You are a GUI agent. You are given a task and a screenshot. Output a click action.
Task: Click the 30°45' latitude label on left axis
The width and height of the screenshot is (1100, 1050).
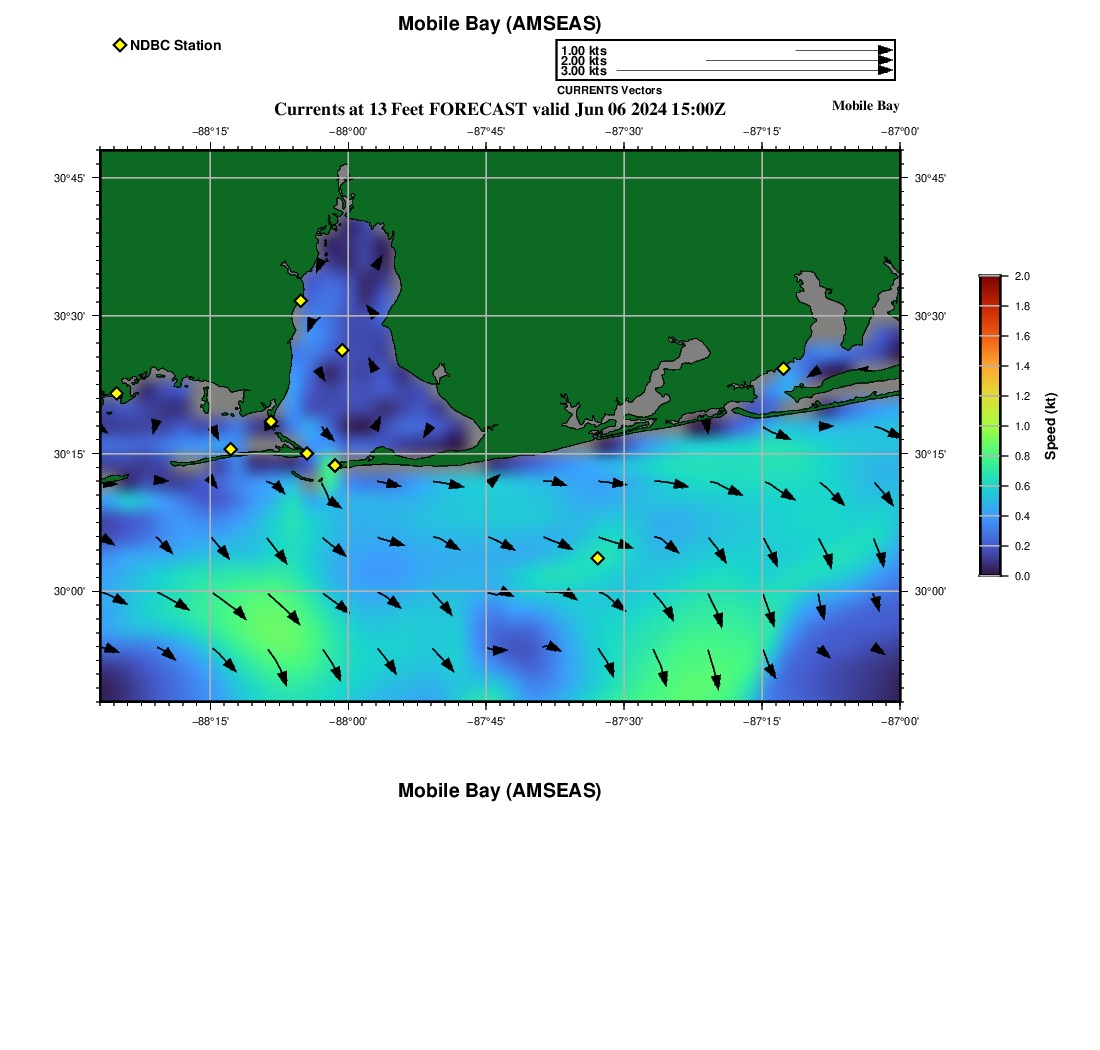[69, 178]
